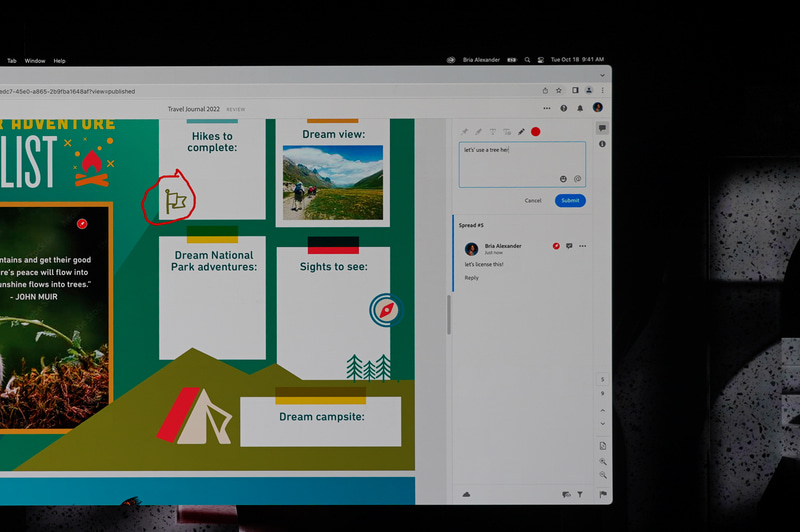Open Control Center in the menu bar
Viewport: 800px width, 532px height.
pyautogui.click(x=540, y=60)
